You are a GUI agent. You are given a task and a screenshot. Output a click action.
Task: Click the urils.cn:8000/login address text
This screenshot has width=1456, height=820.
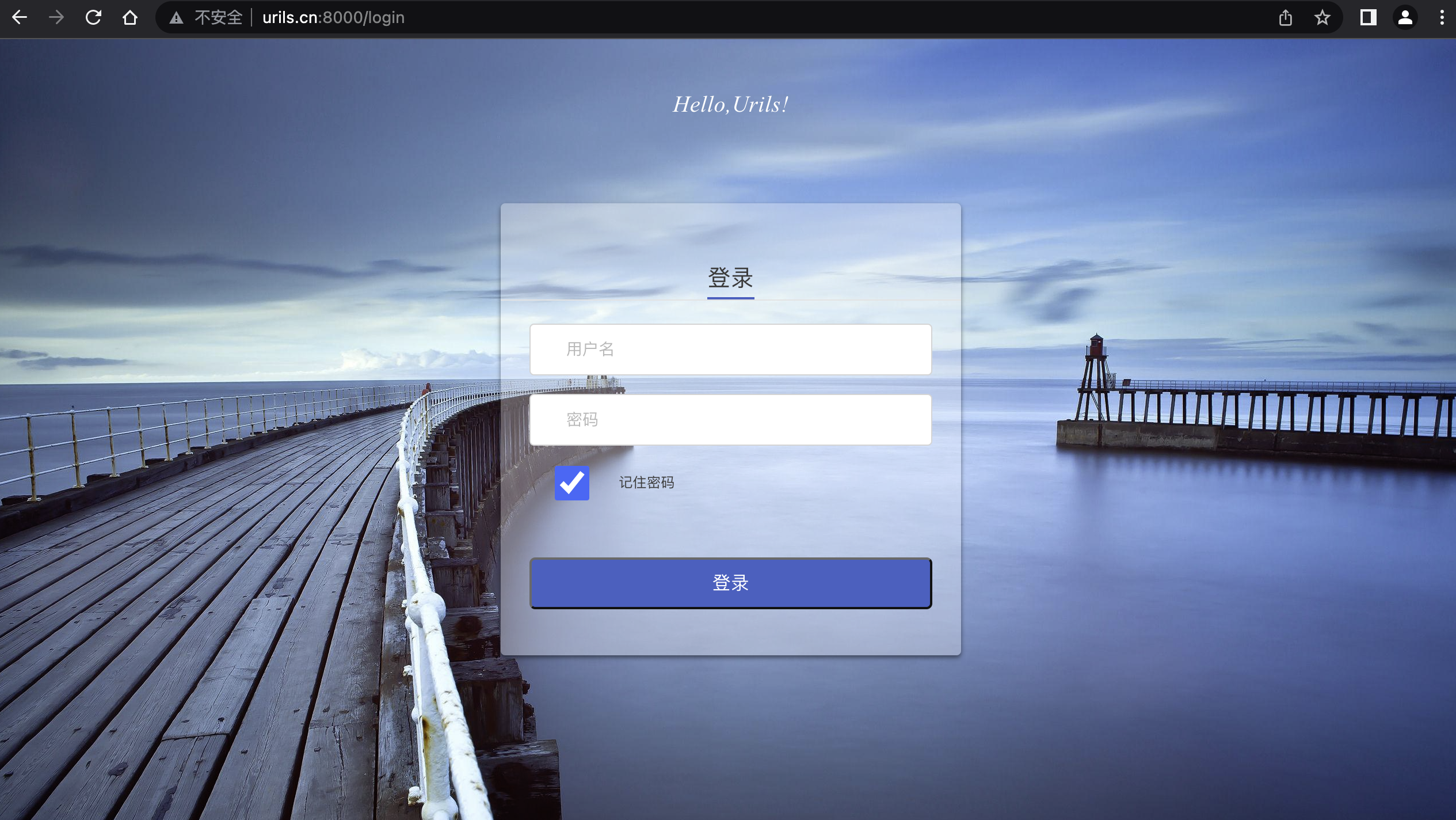(x=333, y=17)
